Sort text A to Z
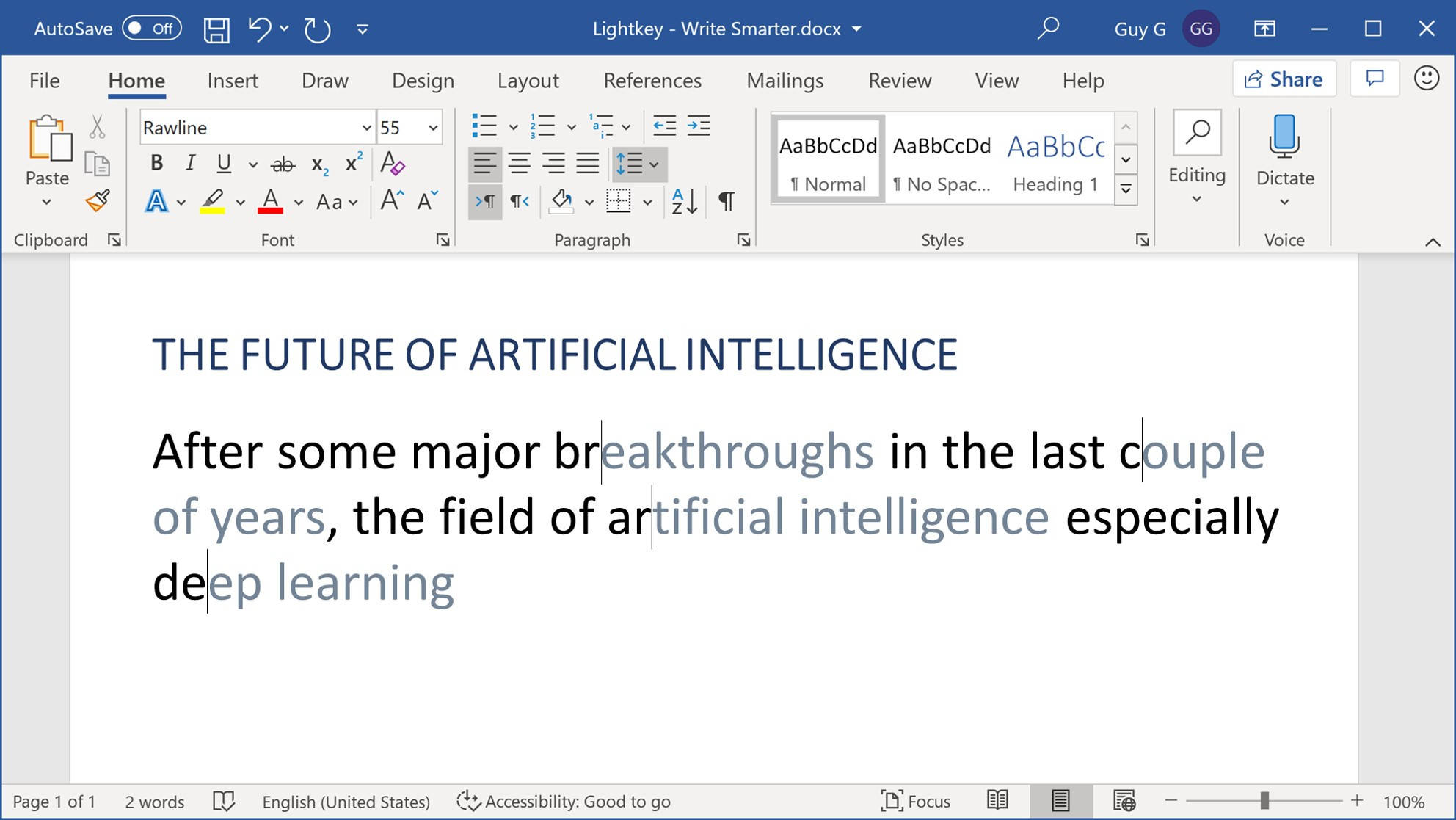 pos(684,201)
